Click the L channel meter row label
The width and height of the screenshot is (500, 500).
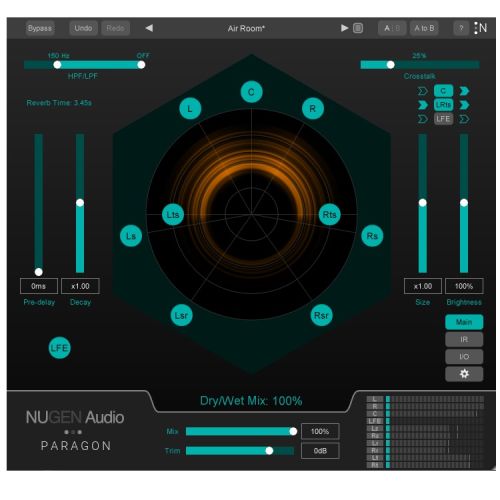374,399
